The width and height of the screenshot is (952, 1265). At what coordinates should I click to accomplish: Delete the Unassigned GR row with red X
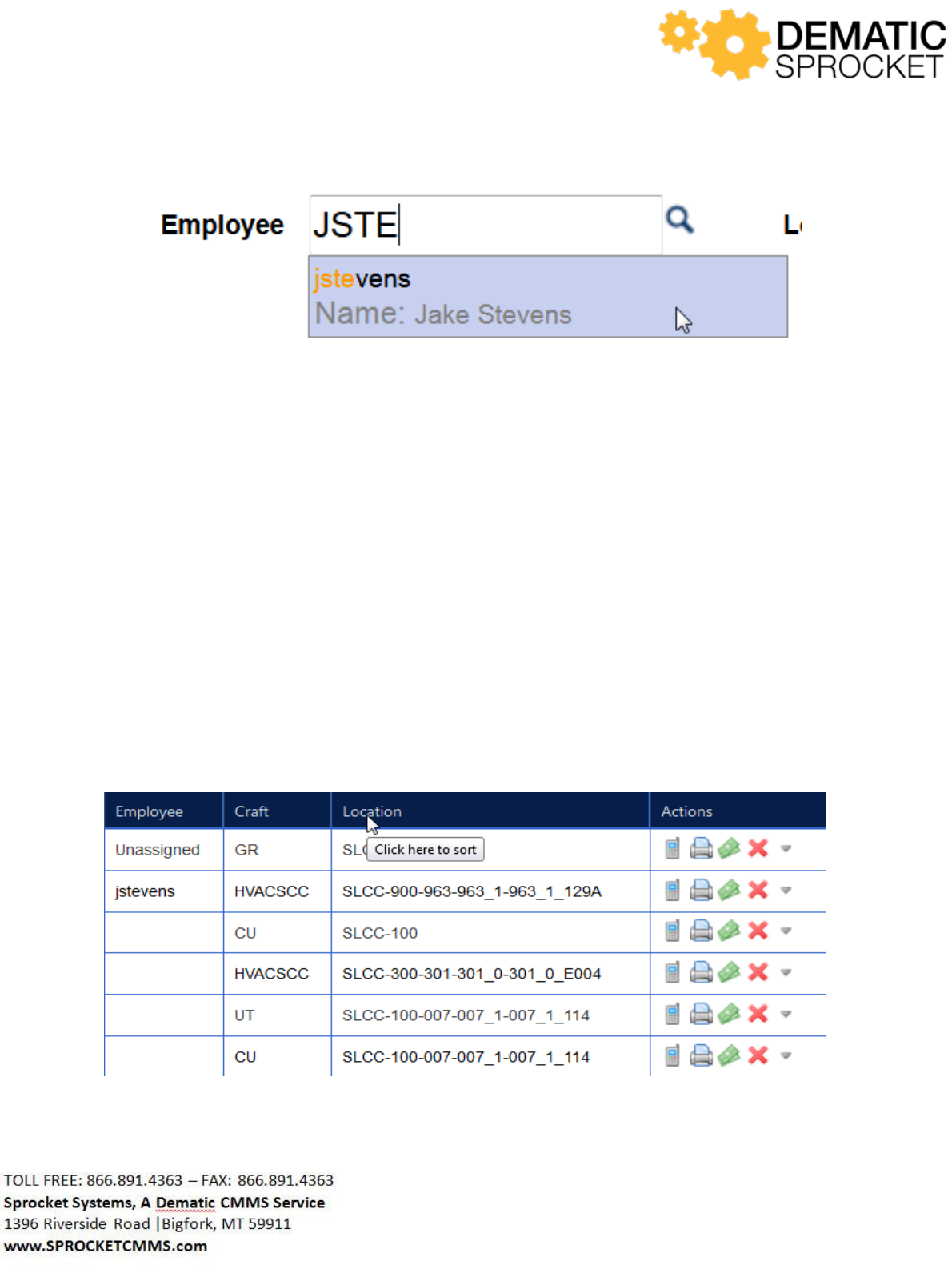(x=758, y=848)
